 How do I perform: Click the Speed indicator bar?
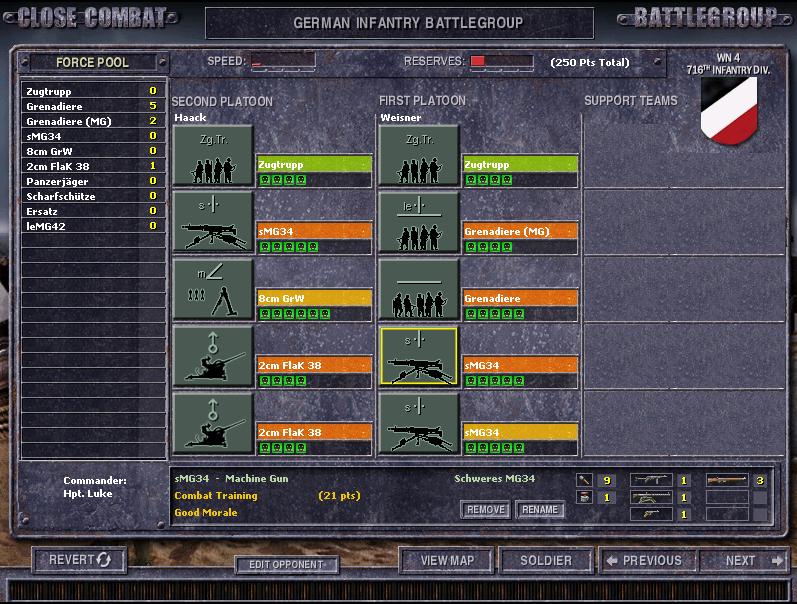point(283,61)
